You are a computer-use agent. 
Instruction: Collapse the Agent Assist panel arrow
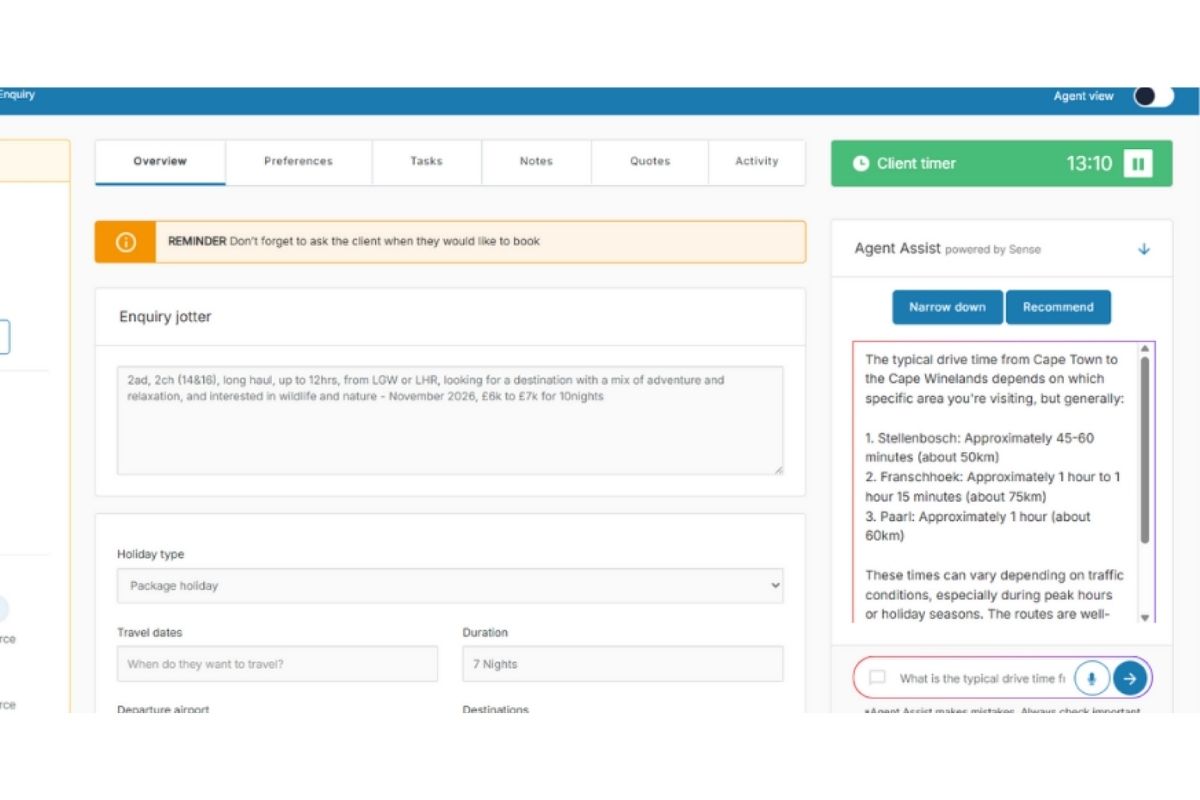pos(1144,249)
